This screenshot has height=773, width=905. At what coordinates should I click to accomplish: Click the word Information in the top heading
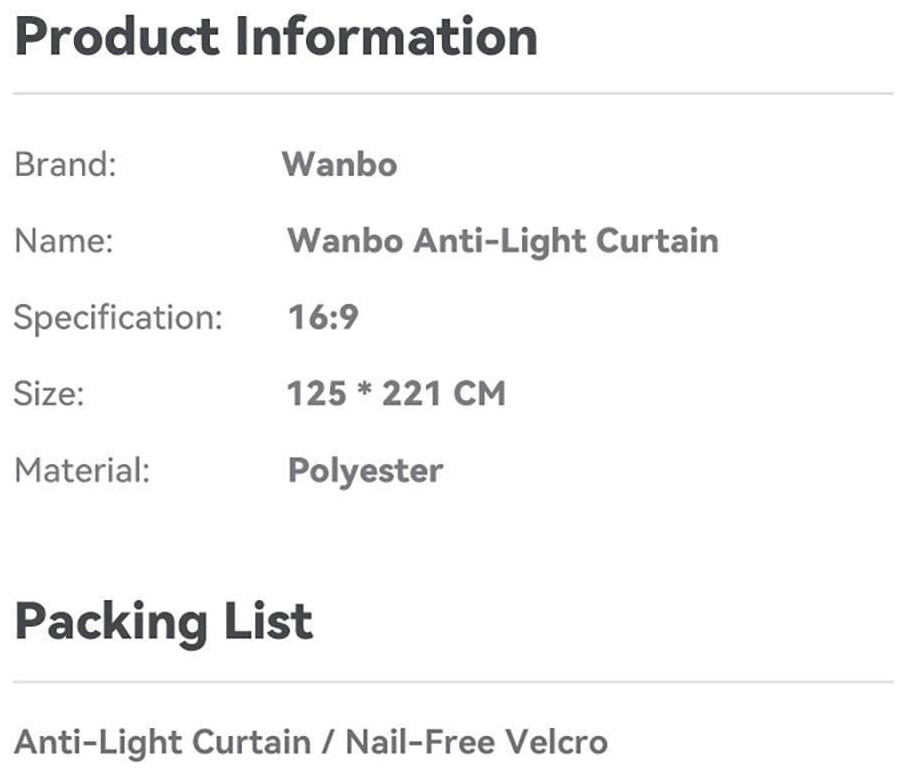387,37
